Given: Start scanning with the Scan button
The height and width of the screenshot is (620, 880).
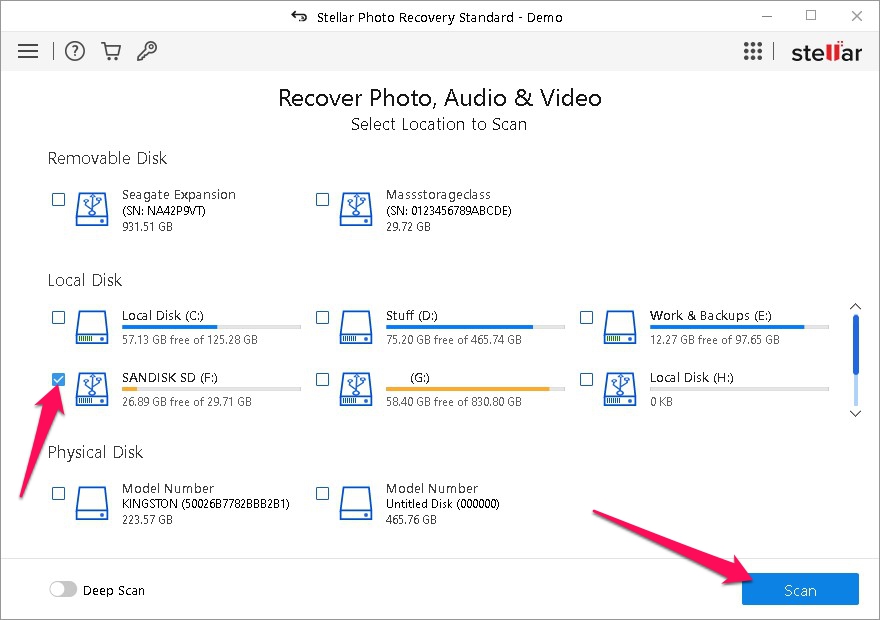Looking at the screenshot, I should 800,589.
